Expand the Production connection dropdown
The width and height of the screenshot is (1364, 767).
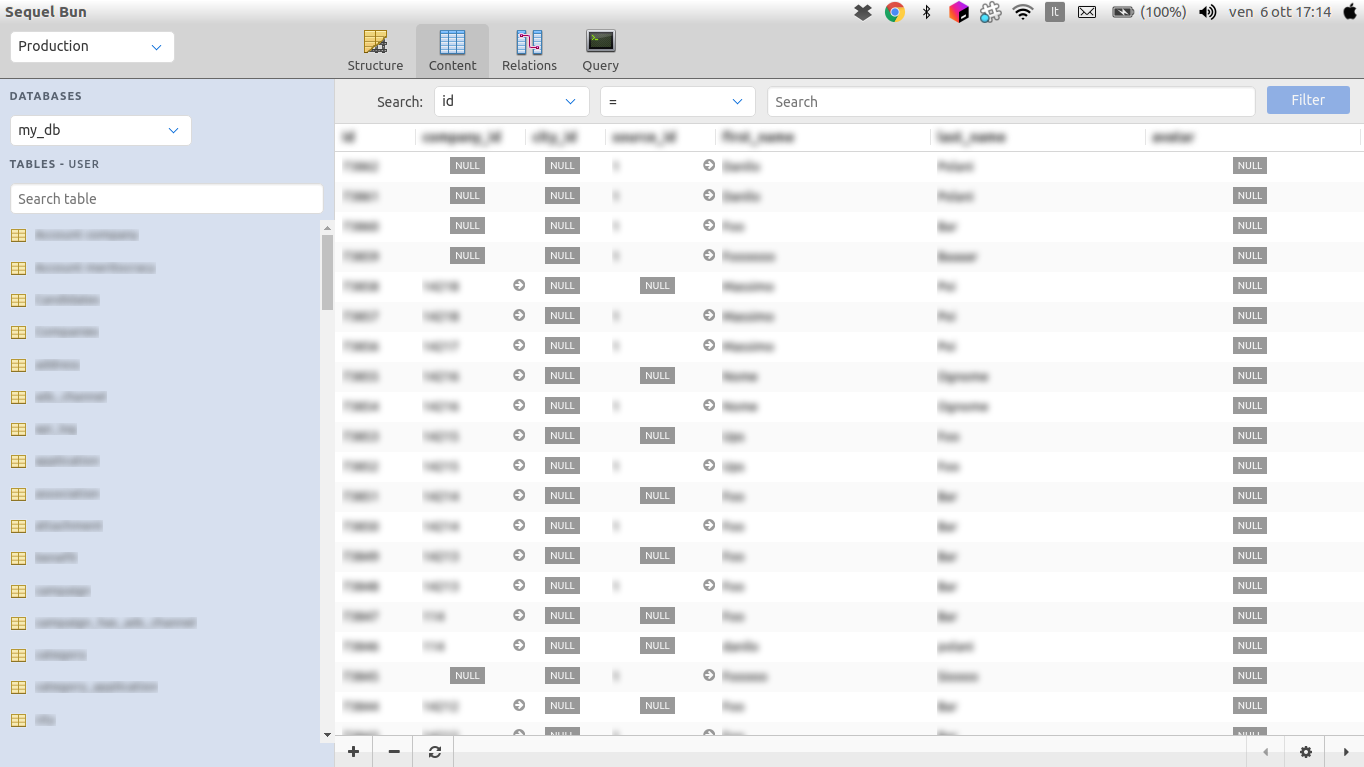point(92,47)
